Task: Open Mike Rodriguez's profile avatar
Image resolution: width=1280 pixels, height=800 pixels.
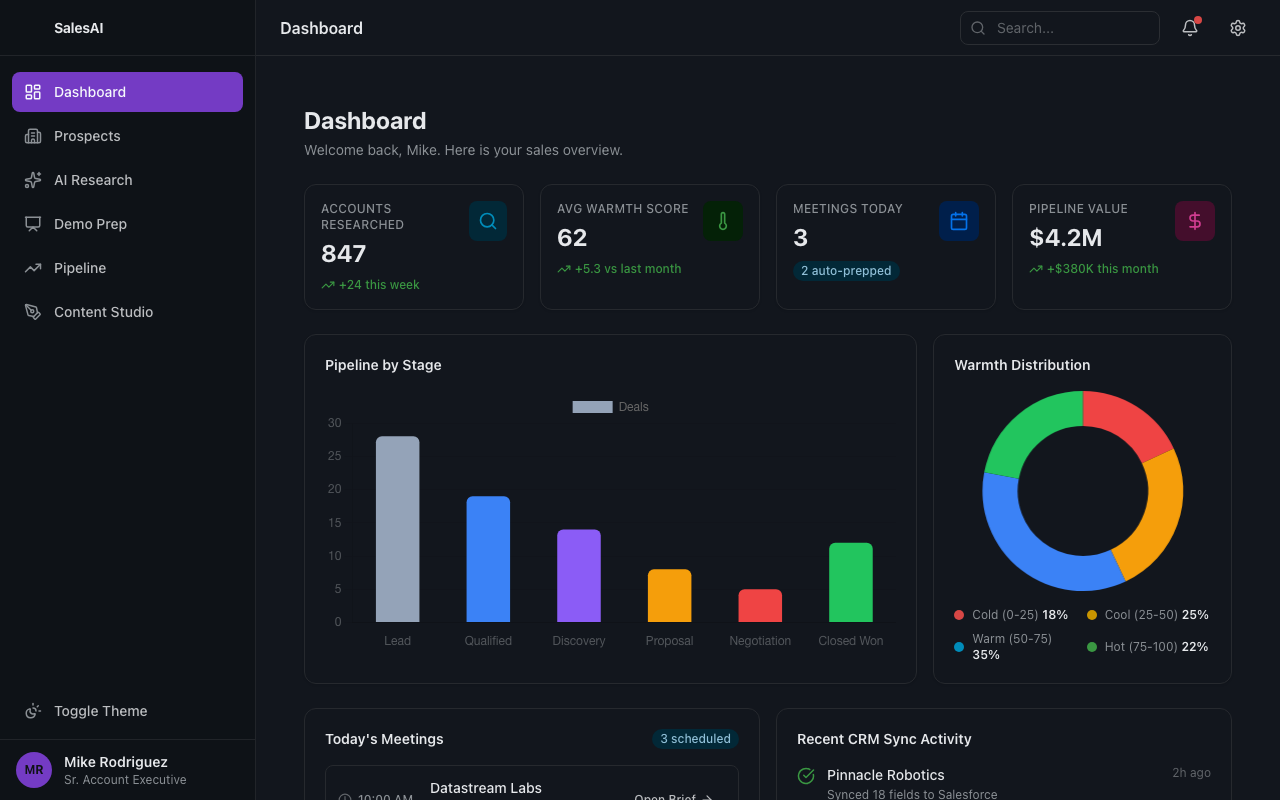Action: pos(33,770)
